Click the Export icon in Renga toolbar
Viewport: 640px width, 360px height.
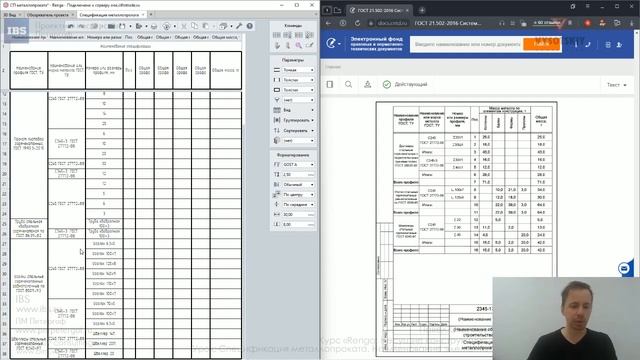139,26
